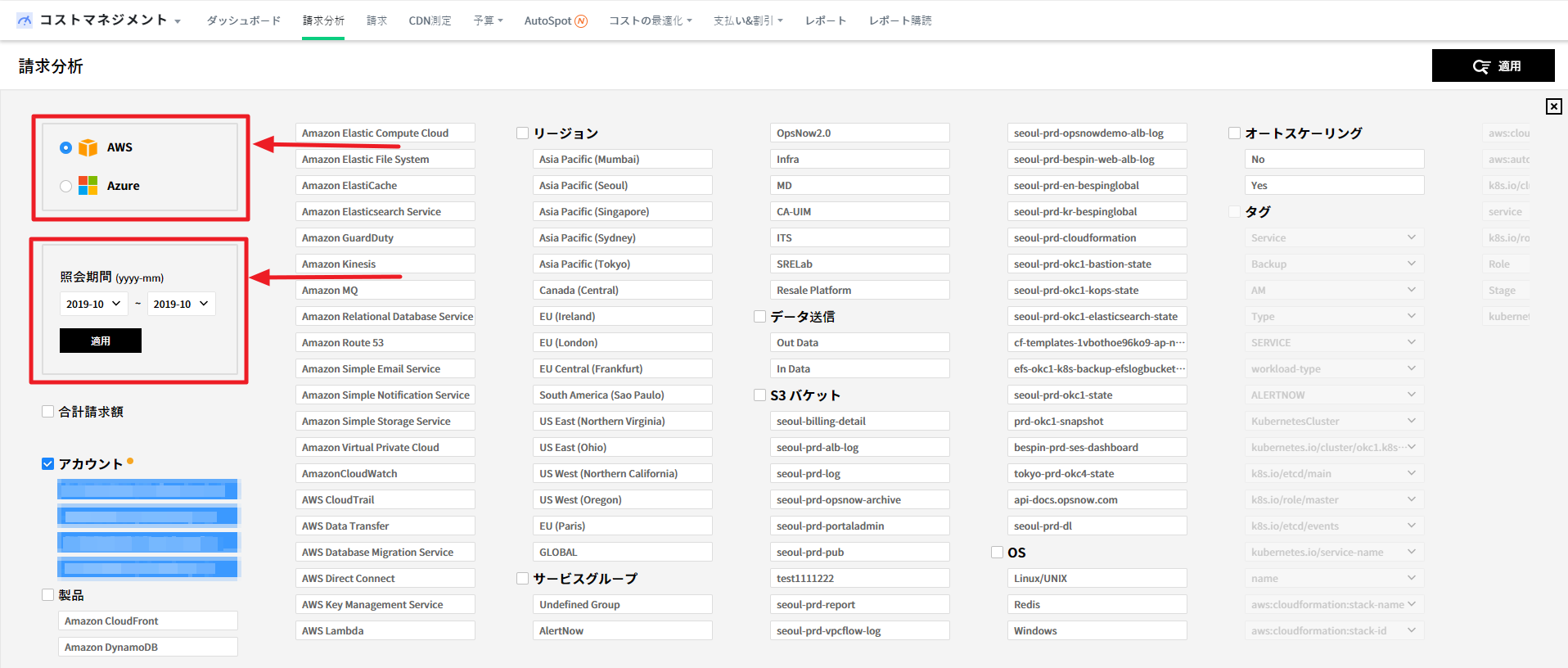Click the AutoSpot N badge icon
1568x668 pixels.
coord(581,21)
